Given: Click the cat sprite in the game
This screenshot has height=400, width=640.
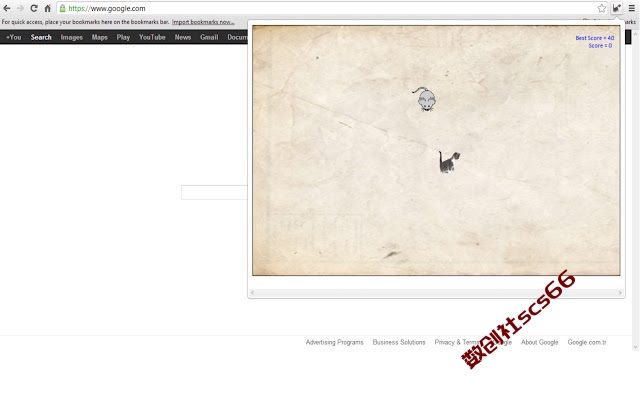Looking at the screenshot, I should 449,162.
